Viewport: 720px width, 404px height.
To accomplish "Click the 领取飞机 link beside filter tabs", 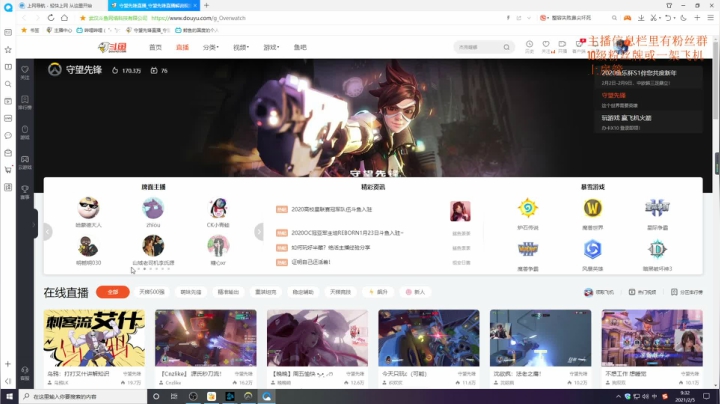I will (599, 292).
